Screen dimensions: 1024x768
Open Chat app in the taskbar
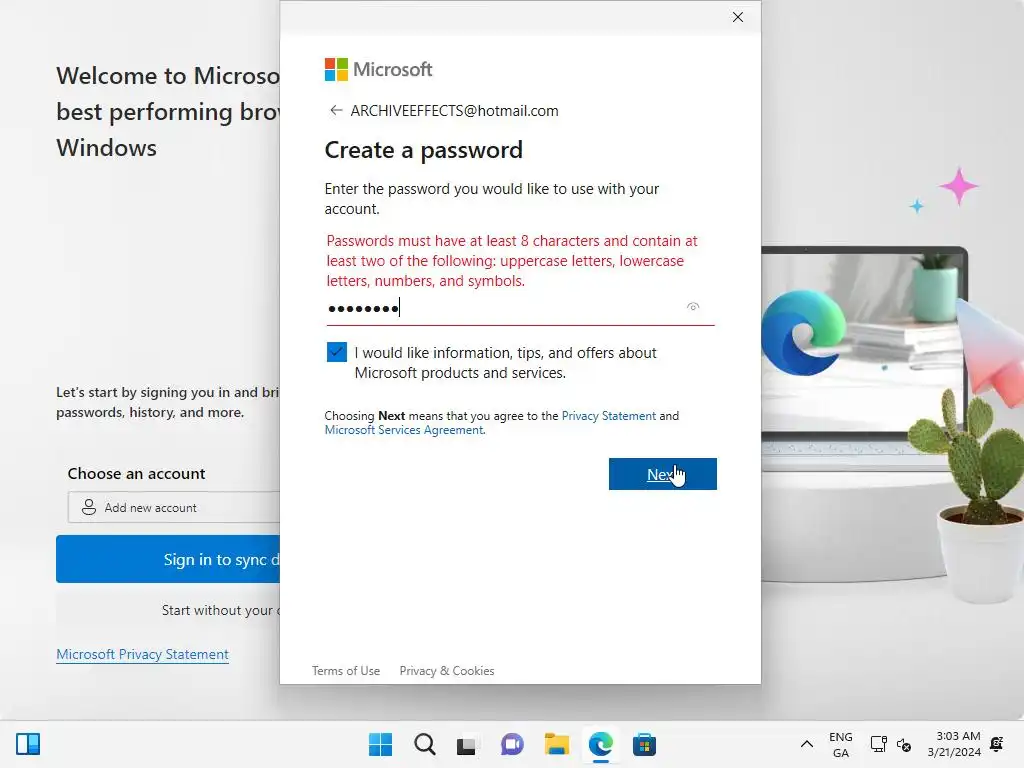coord(512,744)
